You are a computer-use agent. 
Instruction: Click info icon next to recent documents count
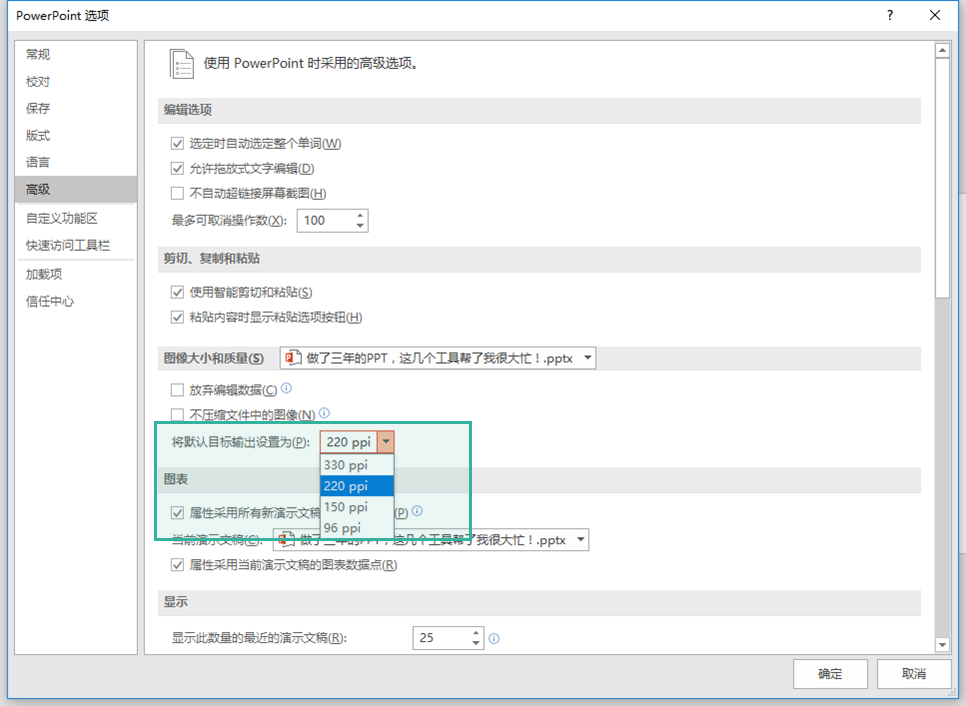[x=494, y=639]
